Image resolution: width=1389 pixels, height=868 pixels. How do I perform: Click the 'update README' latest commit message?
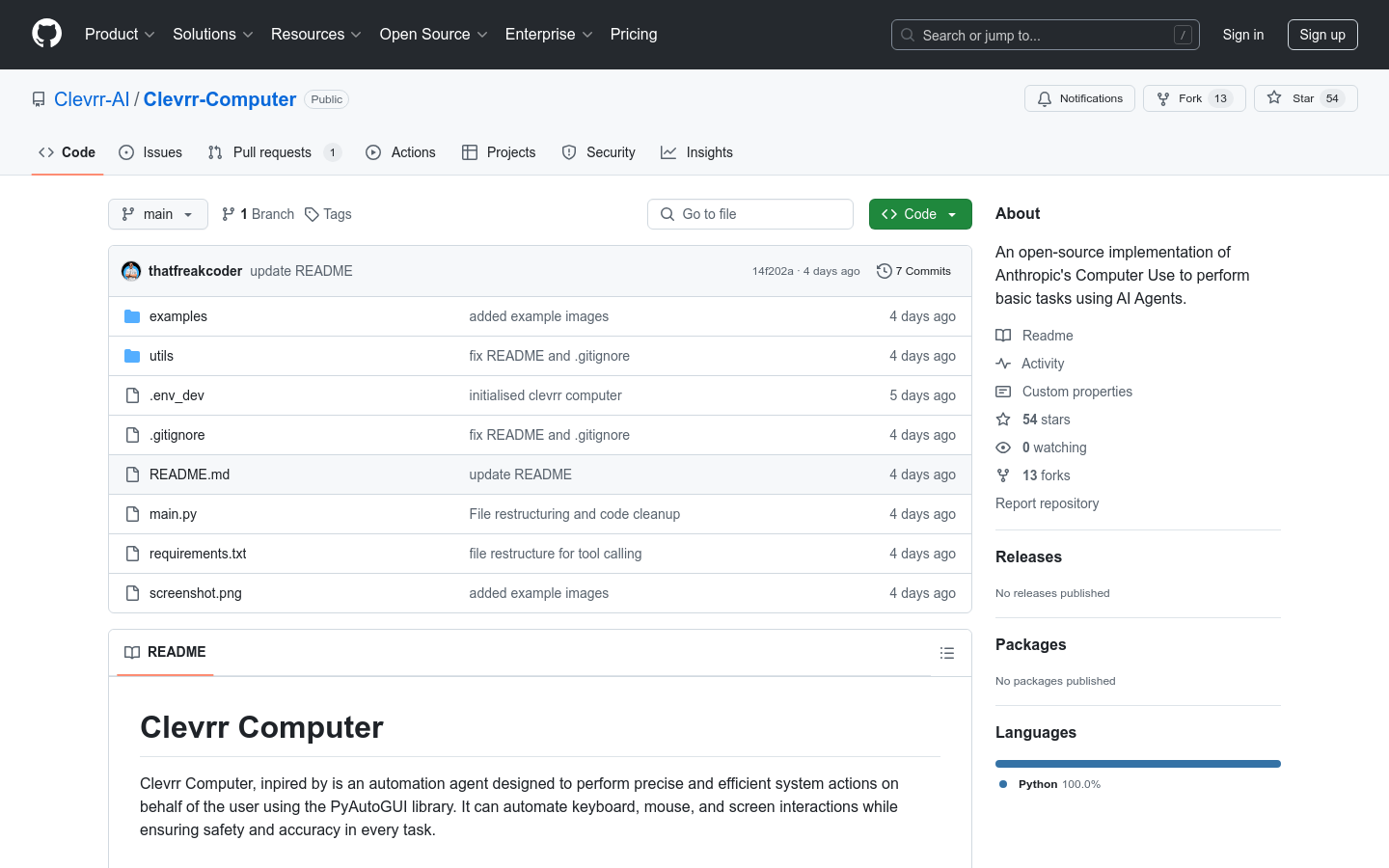(x=301, y=271)
